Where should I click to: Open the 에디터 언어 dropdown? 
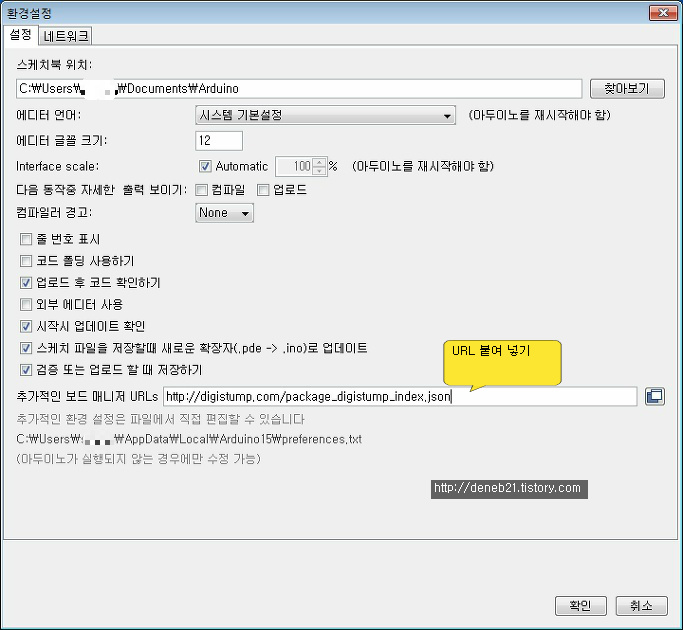point(326,115)
